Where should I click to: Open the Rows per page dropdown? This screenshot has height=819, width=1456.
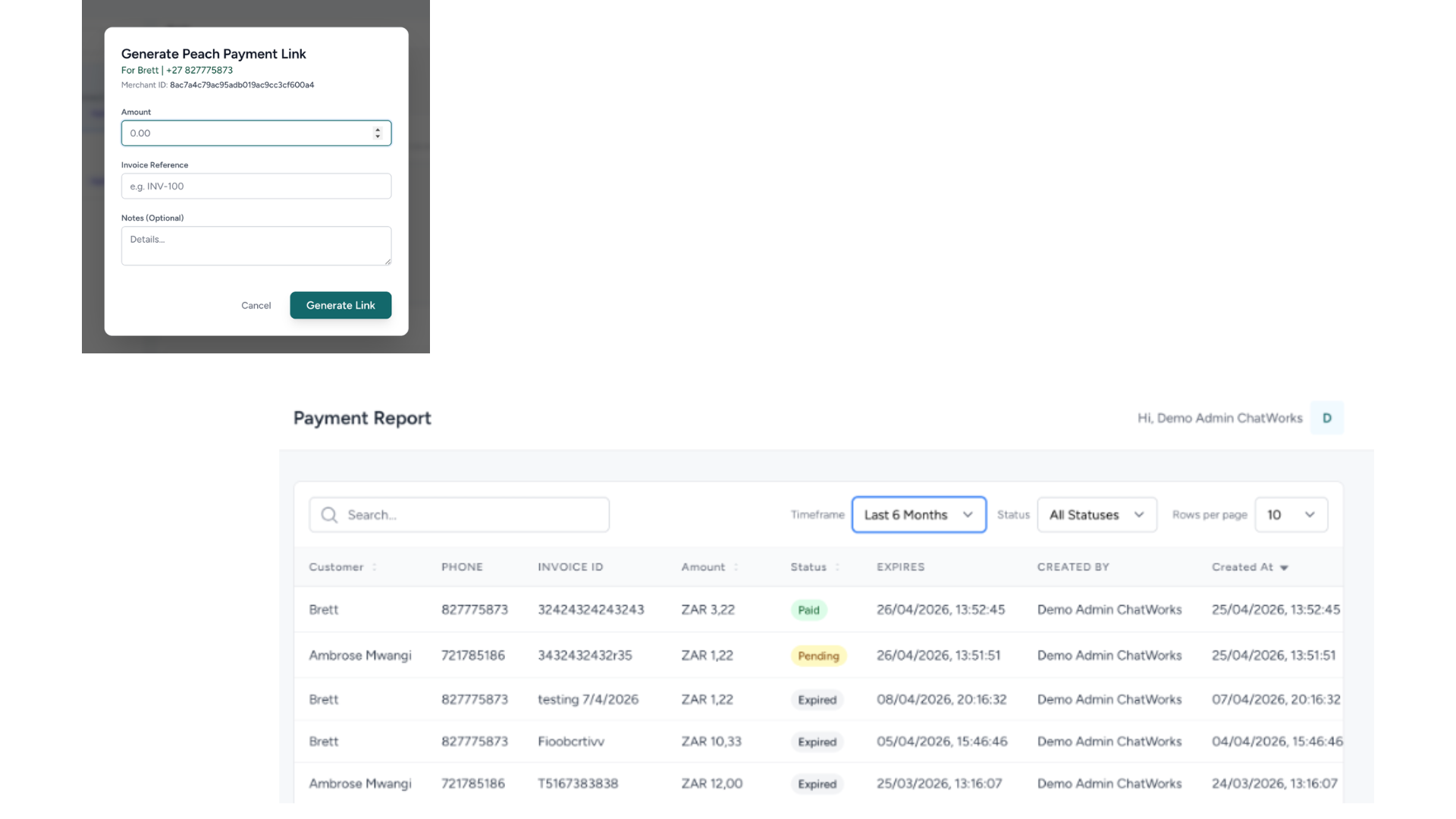pos(1291,515)
